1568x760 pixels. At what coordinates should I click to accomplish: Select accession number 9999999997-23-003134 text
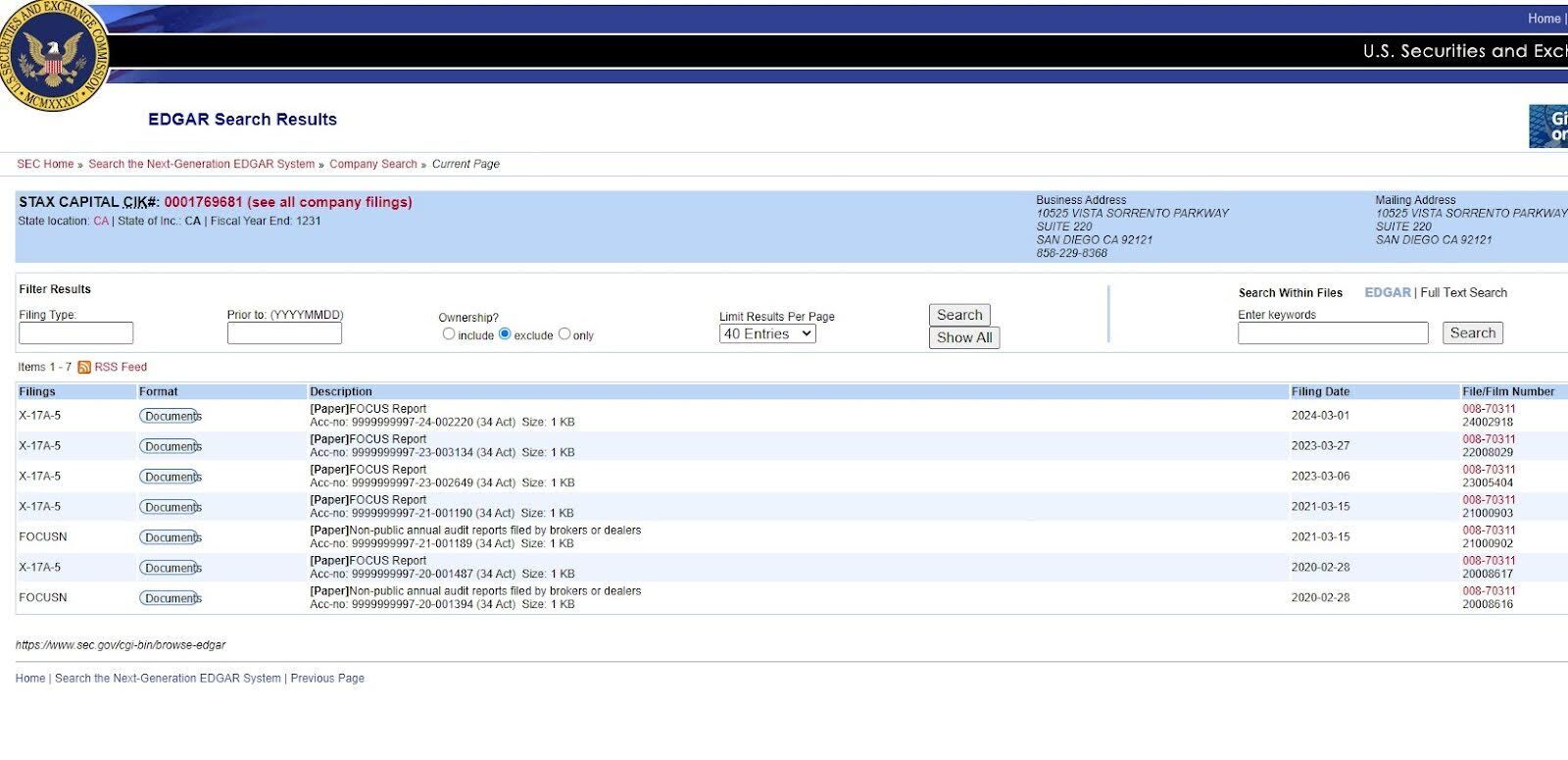(x=412, y=453)
